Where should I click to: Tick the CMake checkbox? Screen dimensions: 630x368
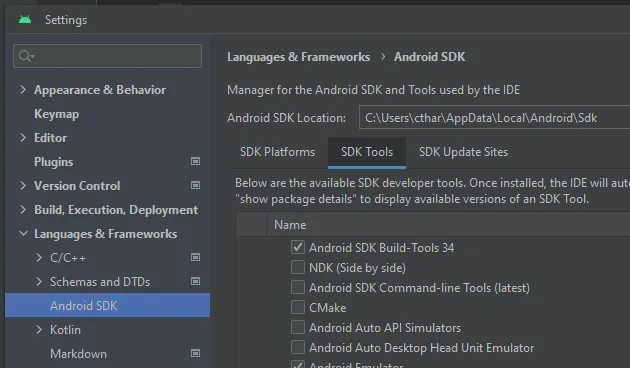coord(298,307)
